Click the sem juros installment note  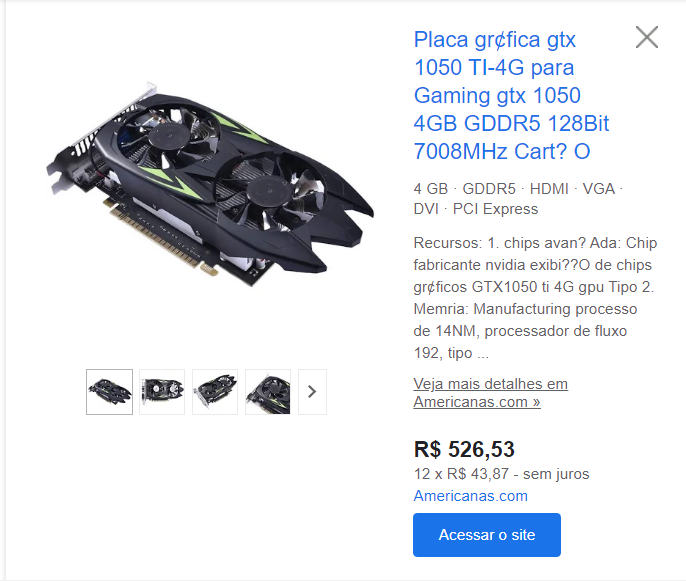[556, 474]
